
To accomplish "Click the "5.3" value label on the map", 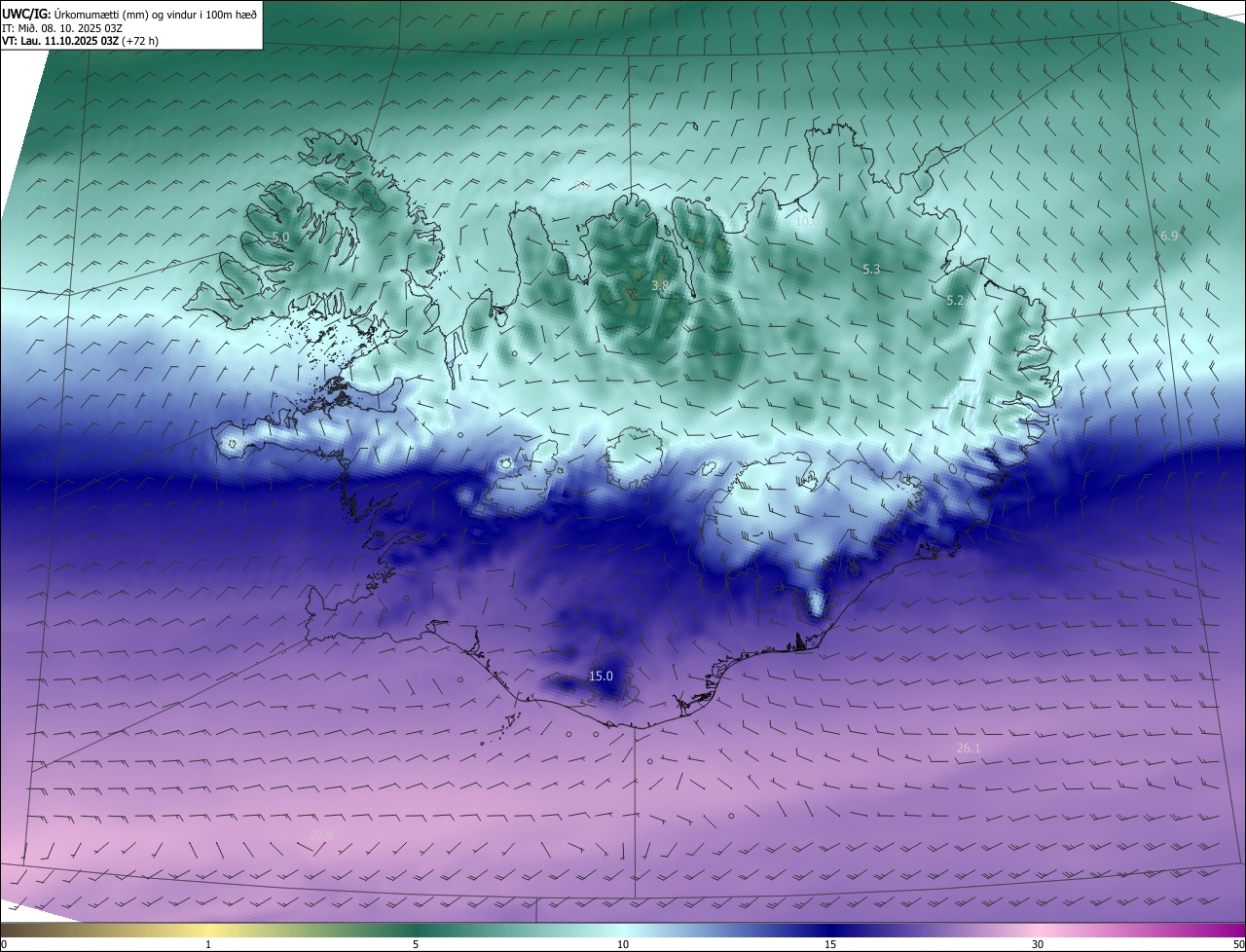I will click(871, 270).
